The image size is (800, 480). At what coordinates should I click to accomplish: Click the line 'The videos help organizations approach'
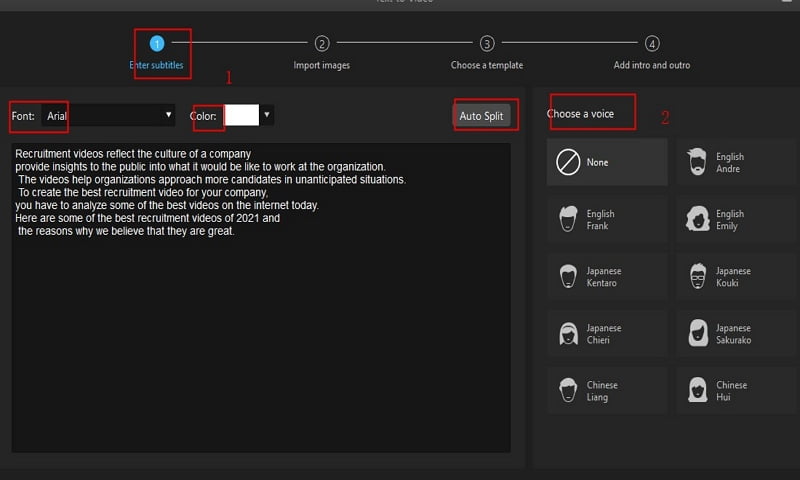pos(212,180)
